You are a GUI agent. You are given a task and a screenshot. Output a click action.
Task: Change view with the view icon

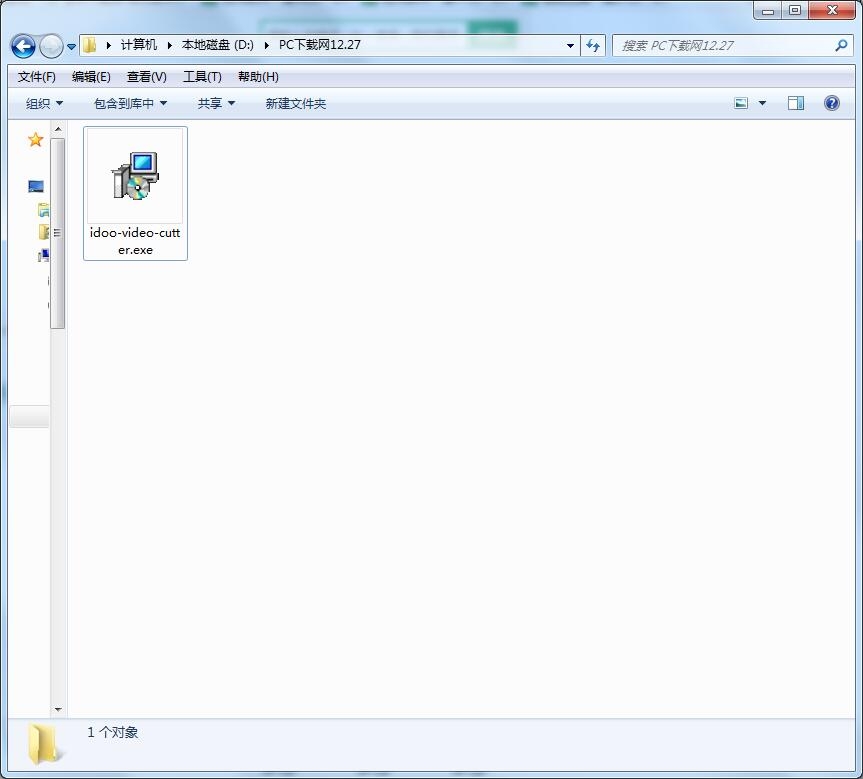(741, 103)
